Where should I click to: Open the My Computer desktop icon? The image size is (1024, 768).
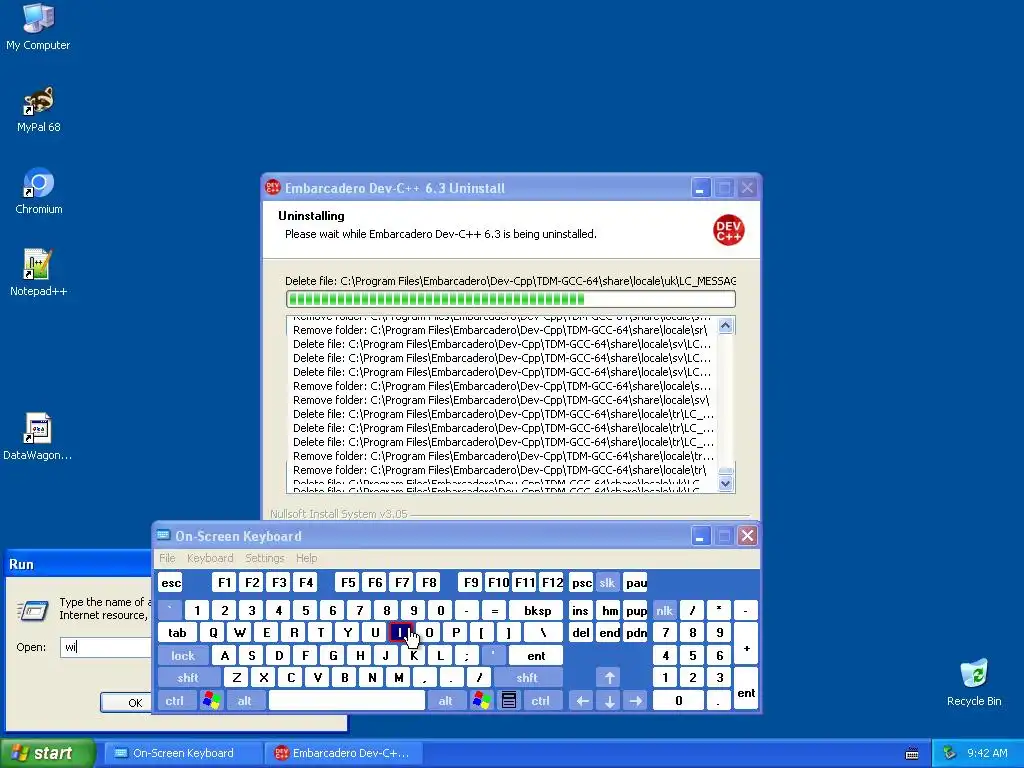coord(38,27)
